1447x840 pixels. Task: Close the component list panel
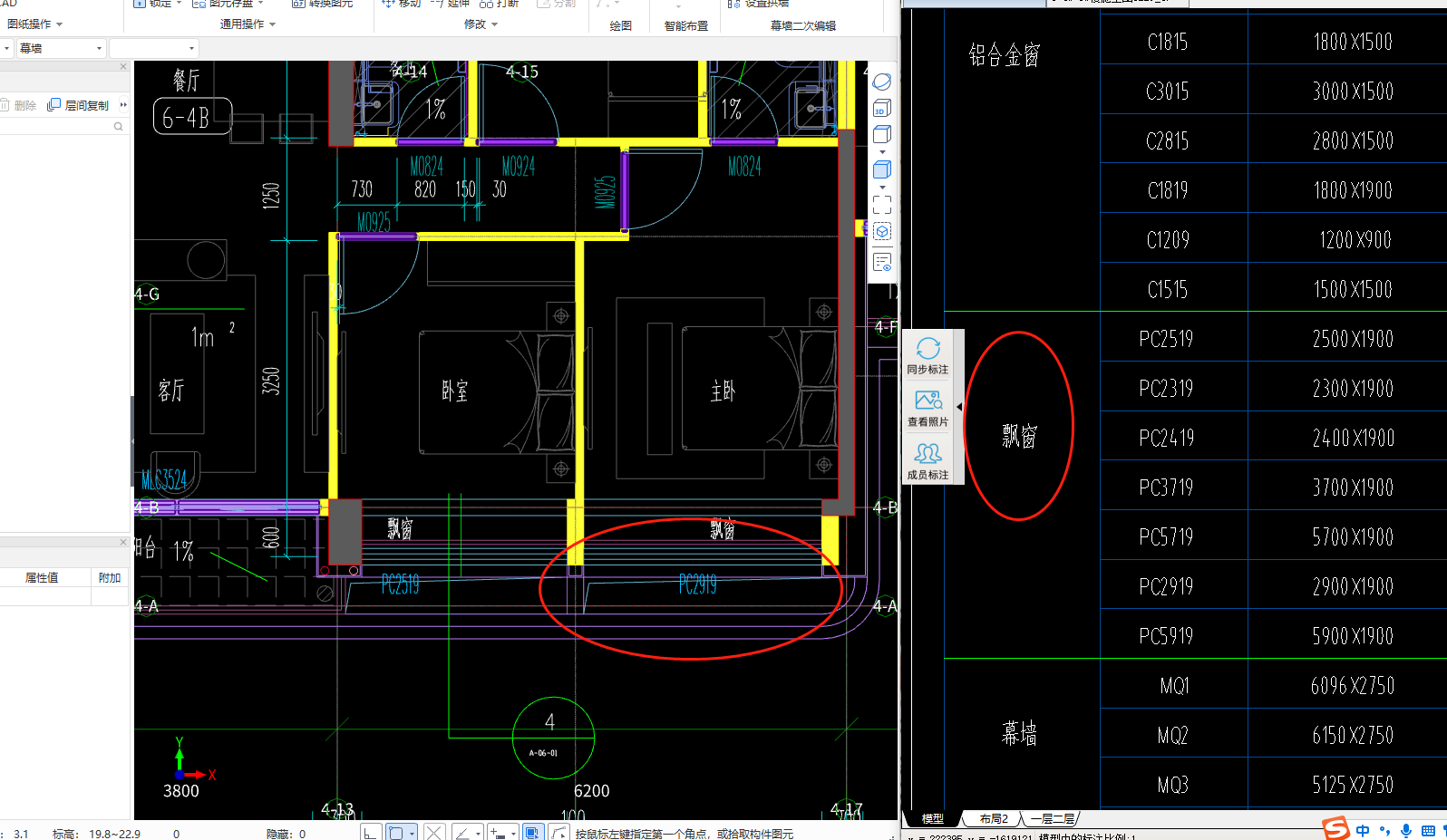pyautogui.click(x=123, y=66)
